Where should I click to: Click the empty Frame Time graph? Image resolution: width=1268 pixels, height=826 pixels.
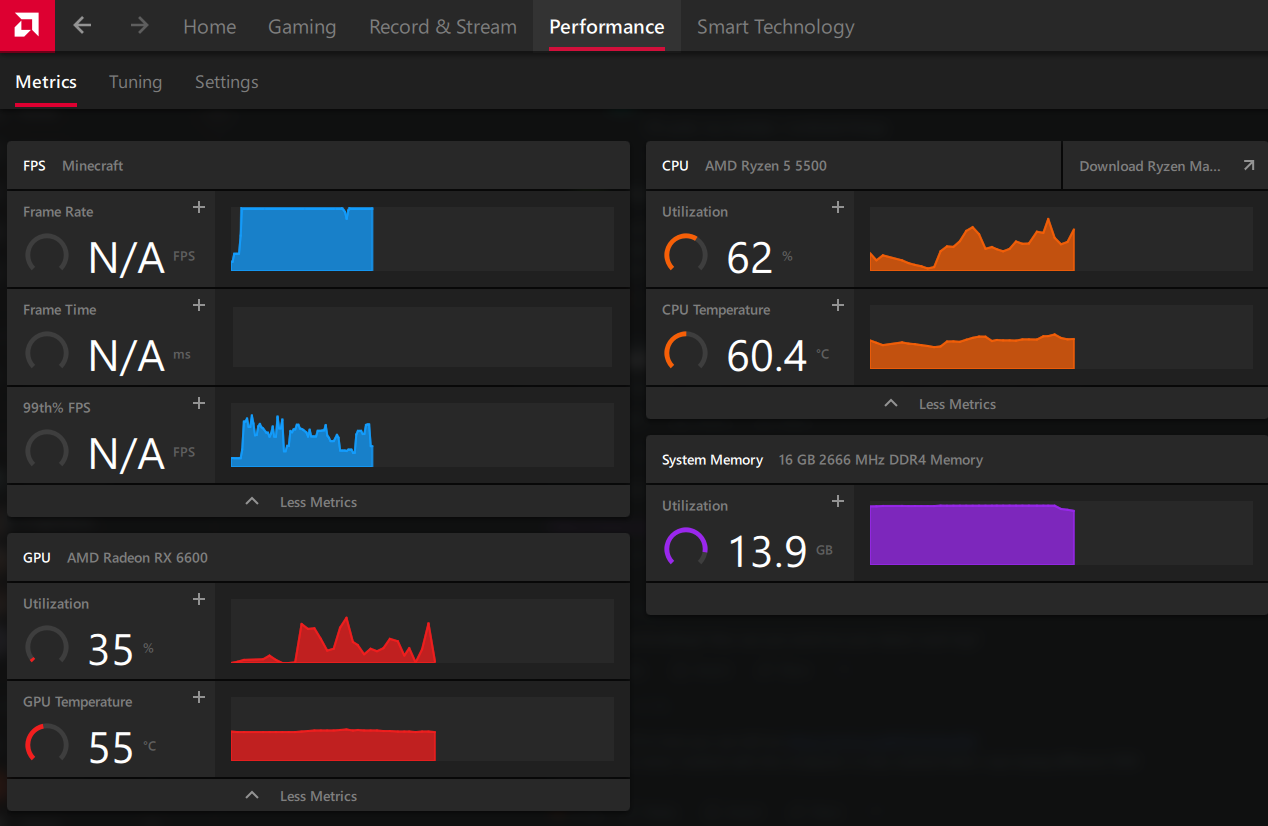coord(422,337)
